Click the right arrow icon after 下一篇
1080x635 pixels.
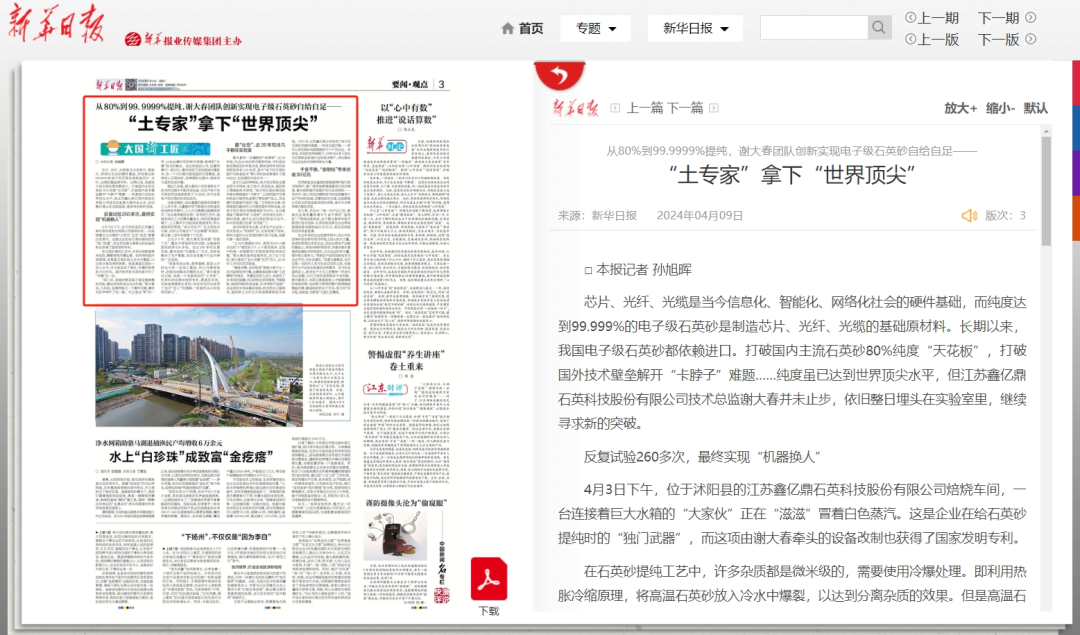point(714,108)
